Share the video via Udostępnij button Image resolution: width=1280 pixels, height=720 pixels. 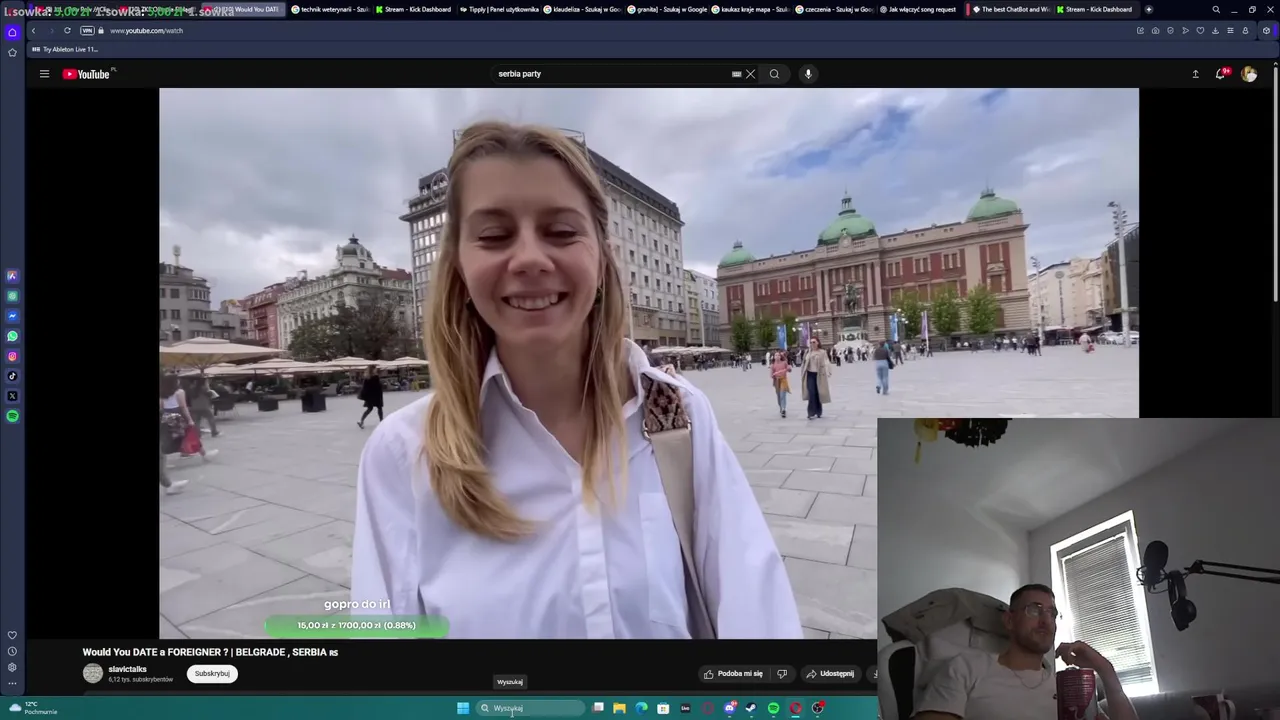coord(830,674)
